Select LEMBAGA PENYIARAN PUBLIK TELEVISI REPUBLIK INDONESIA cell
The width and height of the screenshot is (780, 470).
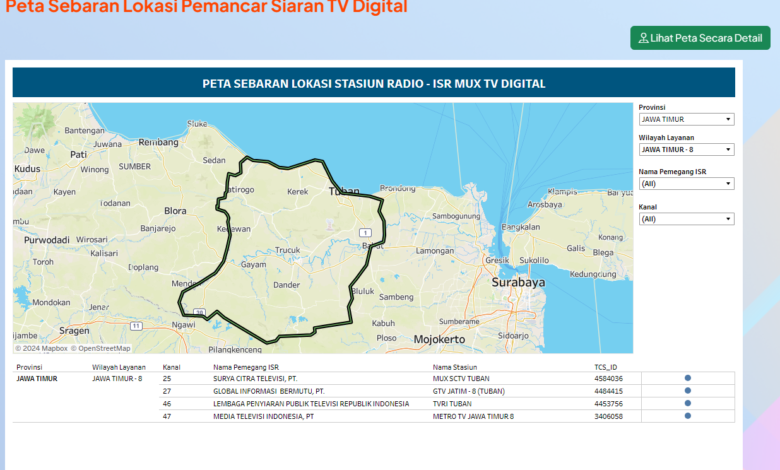pos(311,404)
